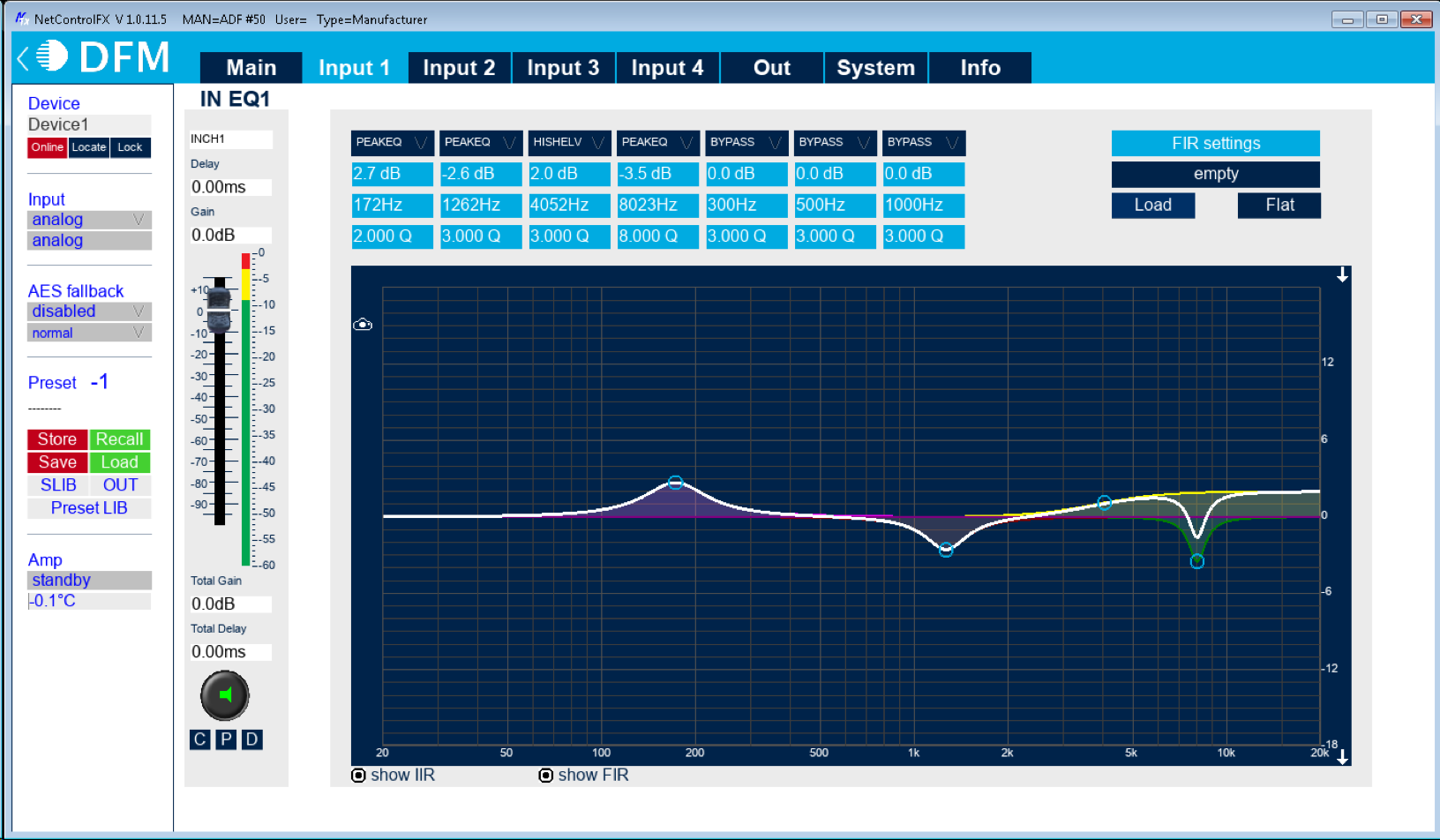Click the 172Hz frequency field
The width and height of the screenshot is (1440, 840).
pyautogui.click(x=392, y=206)
